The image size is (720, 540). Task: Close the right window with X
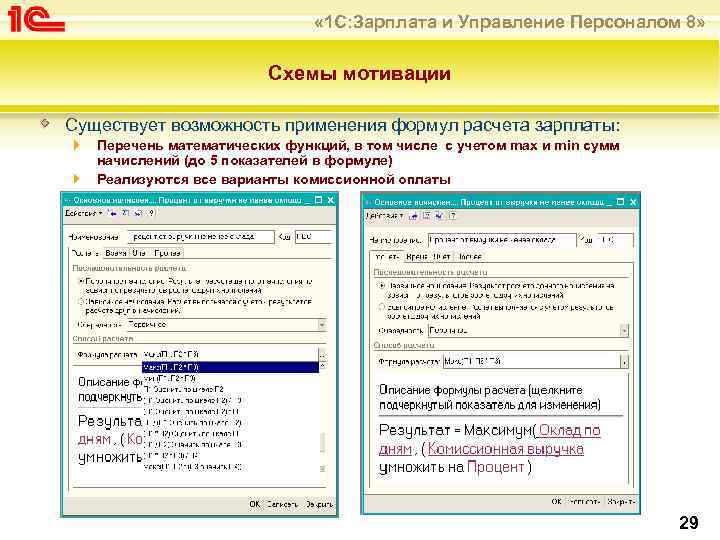(633, 202)
